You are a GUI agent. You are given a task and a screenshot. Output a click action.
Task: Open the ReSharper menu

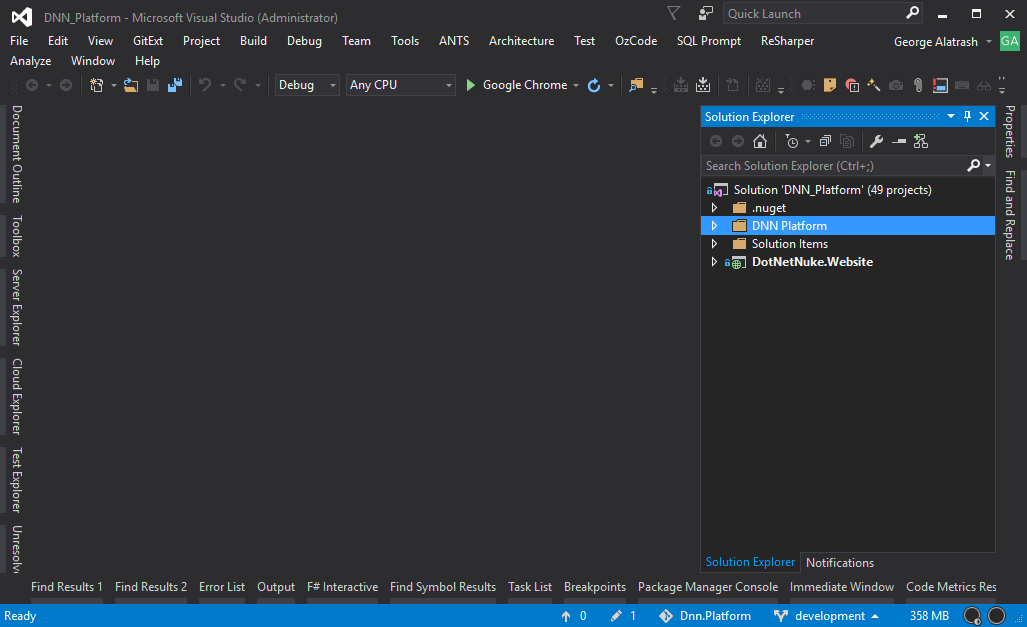coord(787,41)
